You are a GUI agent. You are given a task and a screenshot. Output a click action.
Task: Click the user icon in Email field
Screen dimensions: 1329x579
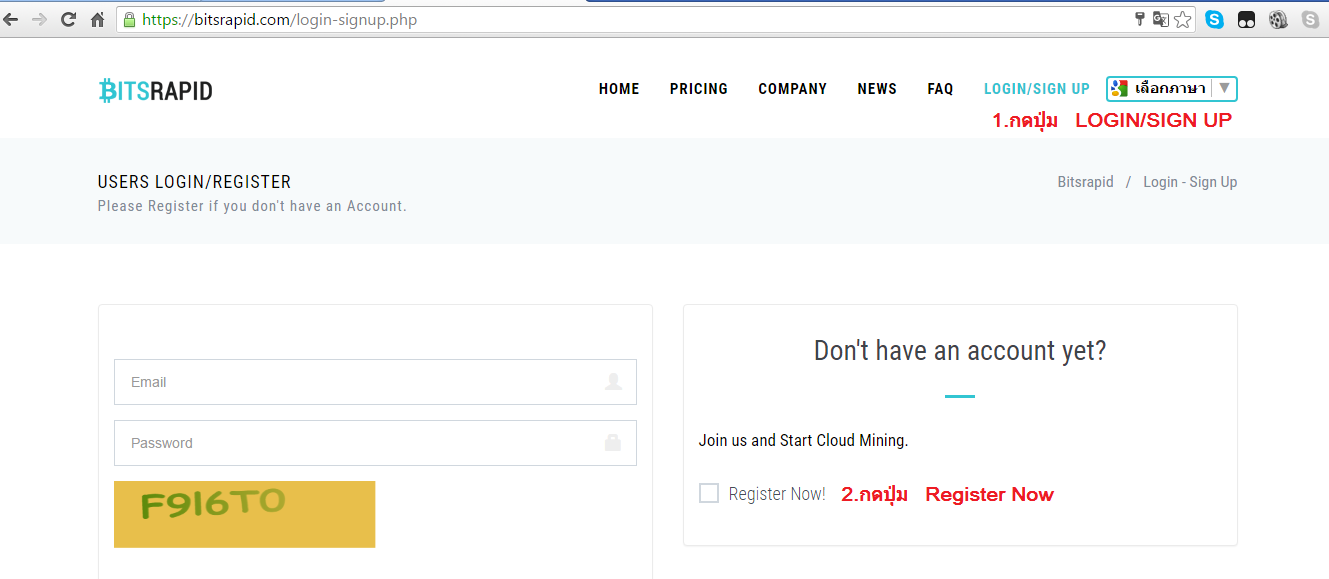613,382
